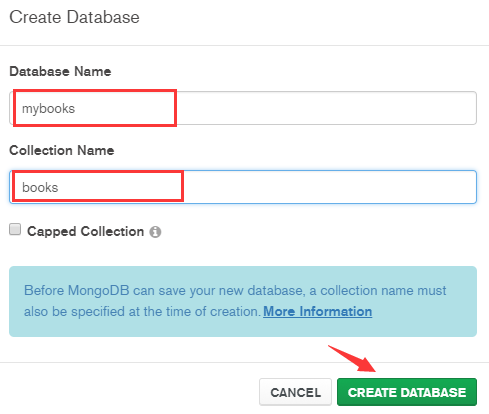Screen dimensions: 489x414
Task: Open the More Information link
Action: 318,311
